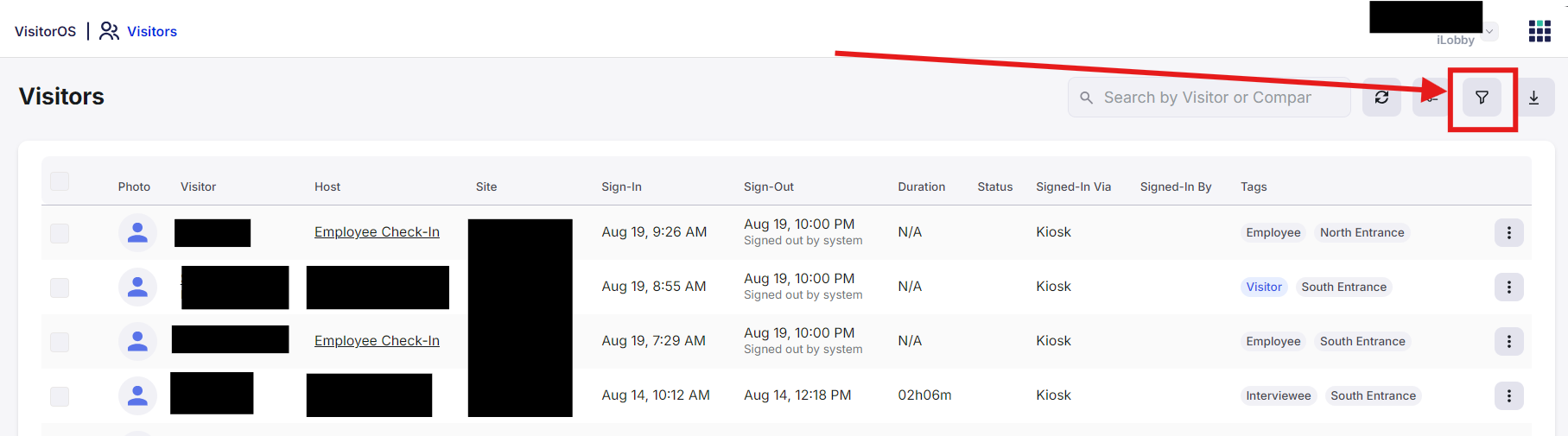Click the Signed-In By column header
This screenshot has width=1568, height=436.
coord(1176,186)
